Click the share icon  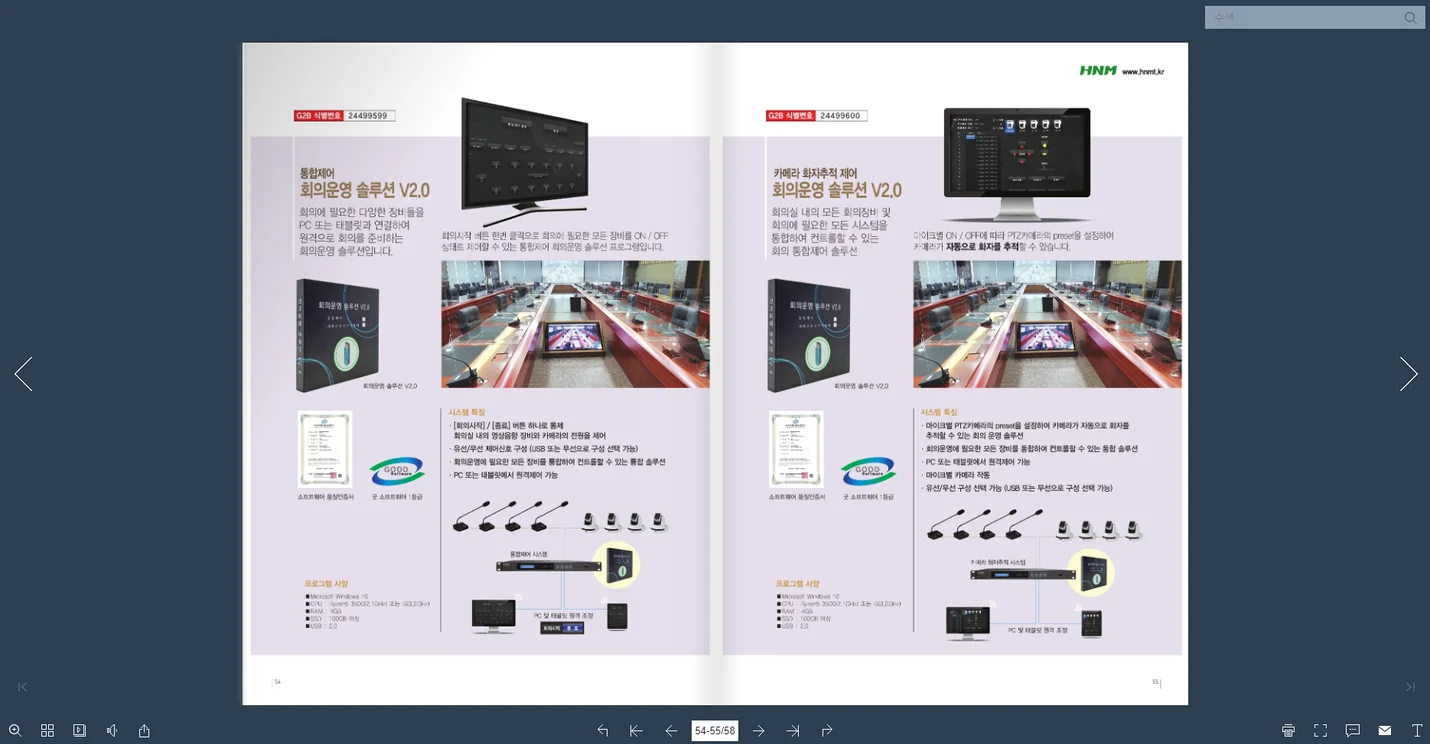tap(144, 731)
